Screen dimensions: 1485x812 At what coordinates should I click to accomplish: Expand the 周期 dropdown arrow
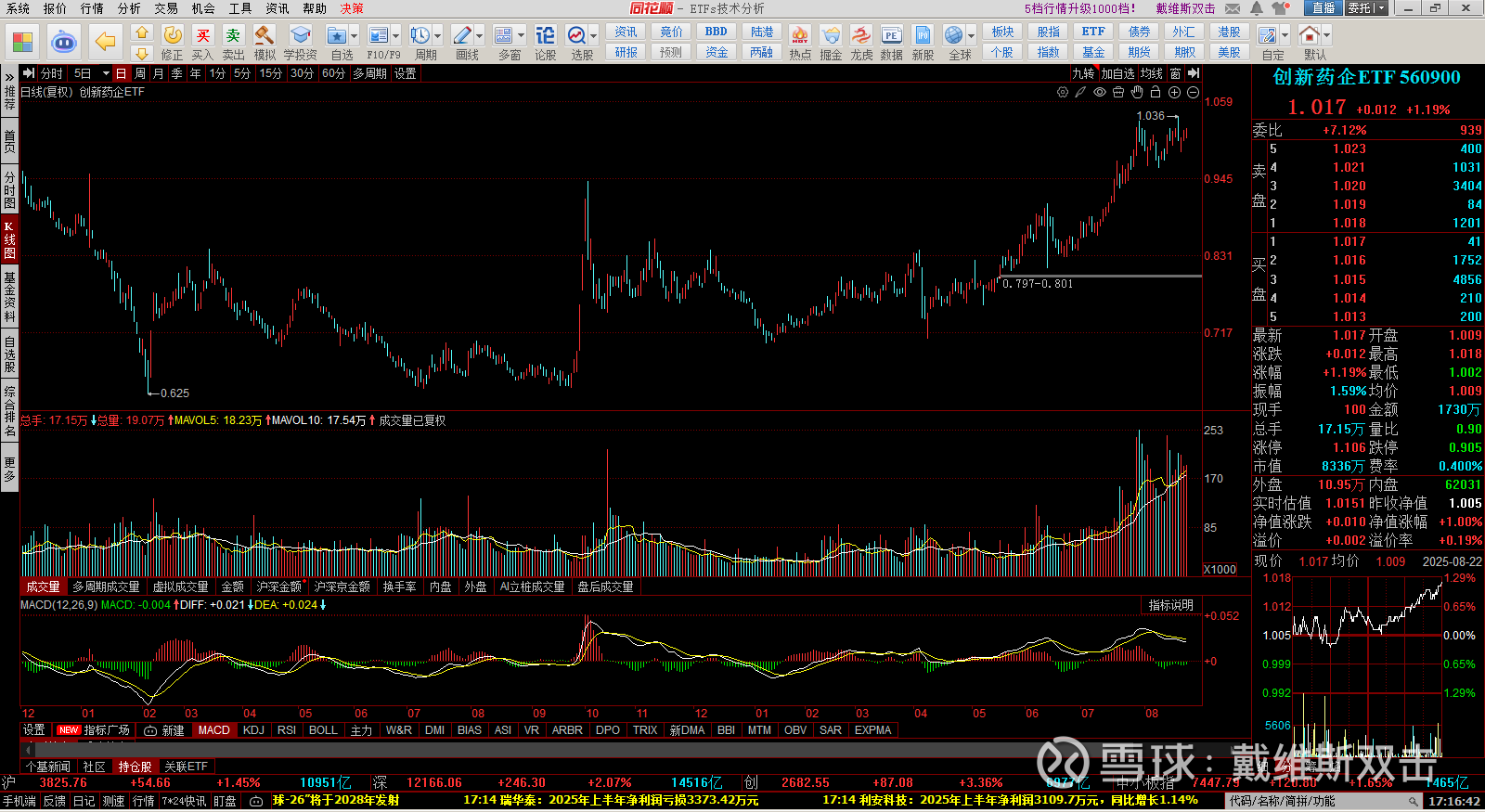438,36
